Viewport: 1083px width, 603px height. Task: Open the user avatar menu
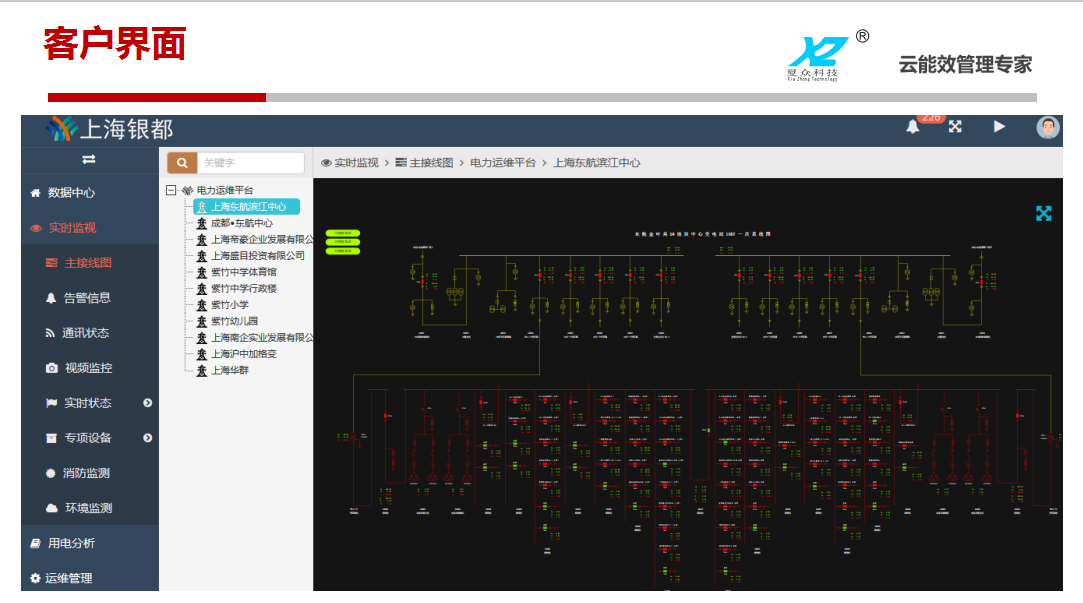click(x=1048, y=127)
